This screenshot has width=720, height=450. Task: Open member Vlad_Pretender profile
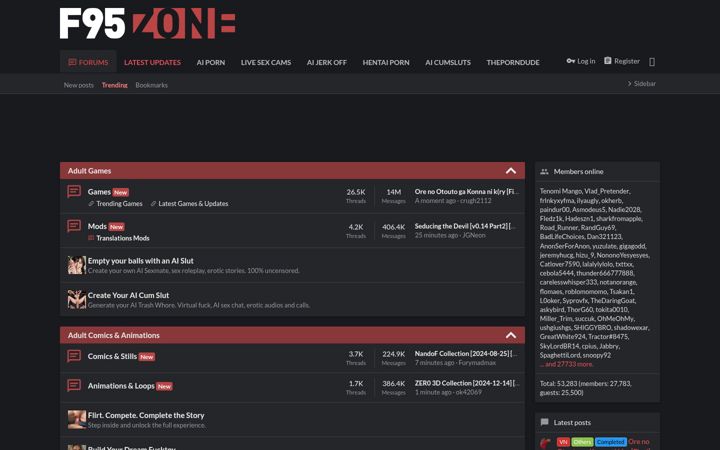click(x=607, y=191)
